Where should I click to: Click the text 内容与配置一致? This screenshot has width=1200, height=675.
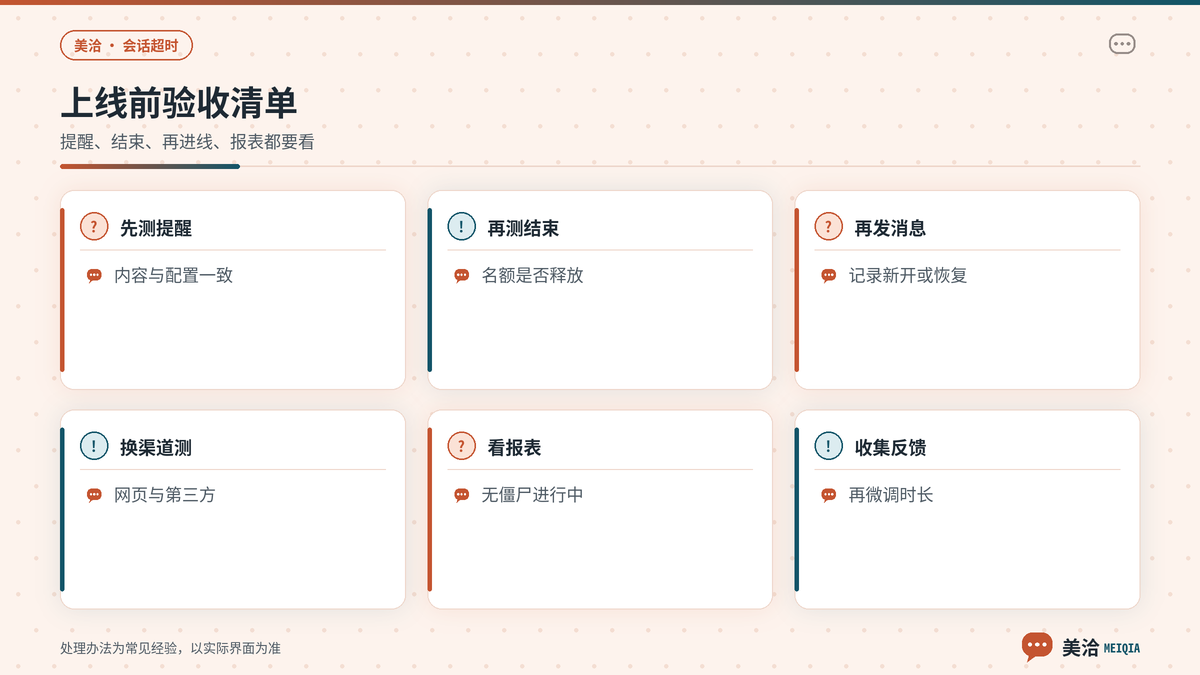[173, 275]
